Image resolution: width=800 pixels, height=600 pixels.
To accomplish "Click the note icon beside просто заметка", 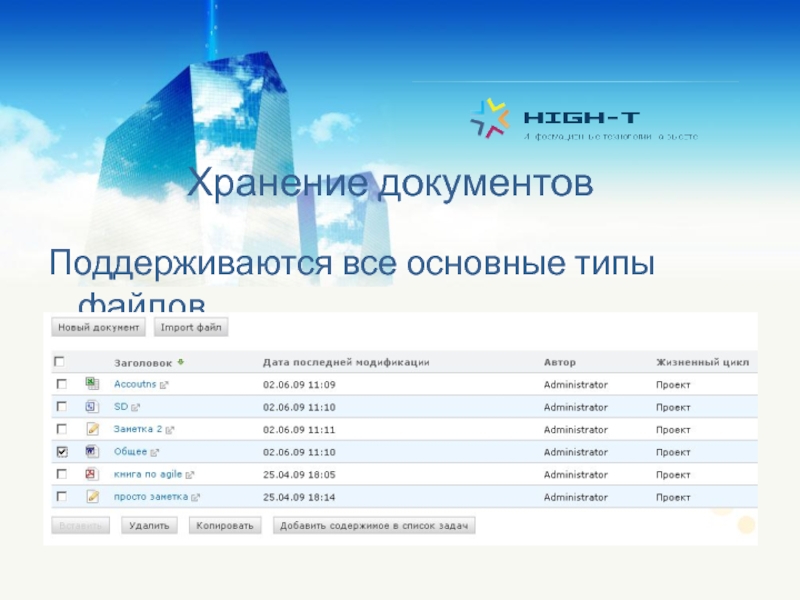I will (x=92, y=496).
